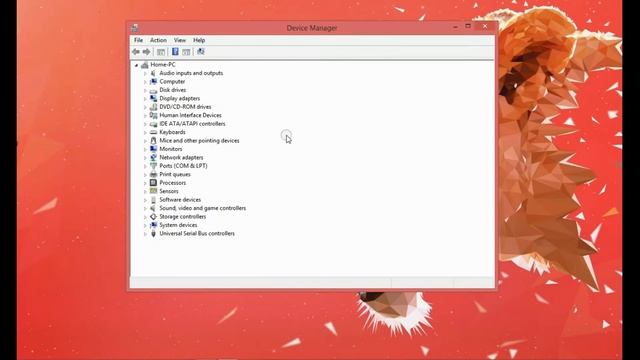Collapse the Home-PC root node
This screenshot has height=360, width=640.
pos(136,65)
